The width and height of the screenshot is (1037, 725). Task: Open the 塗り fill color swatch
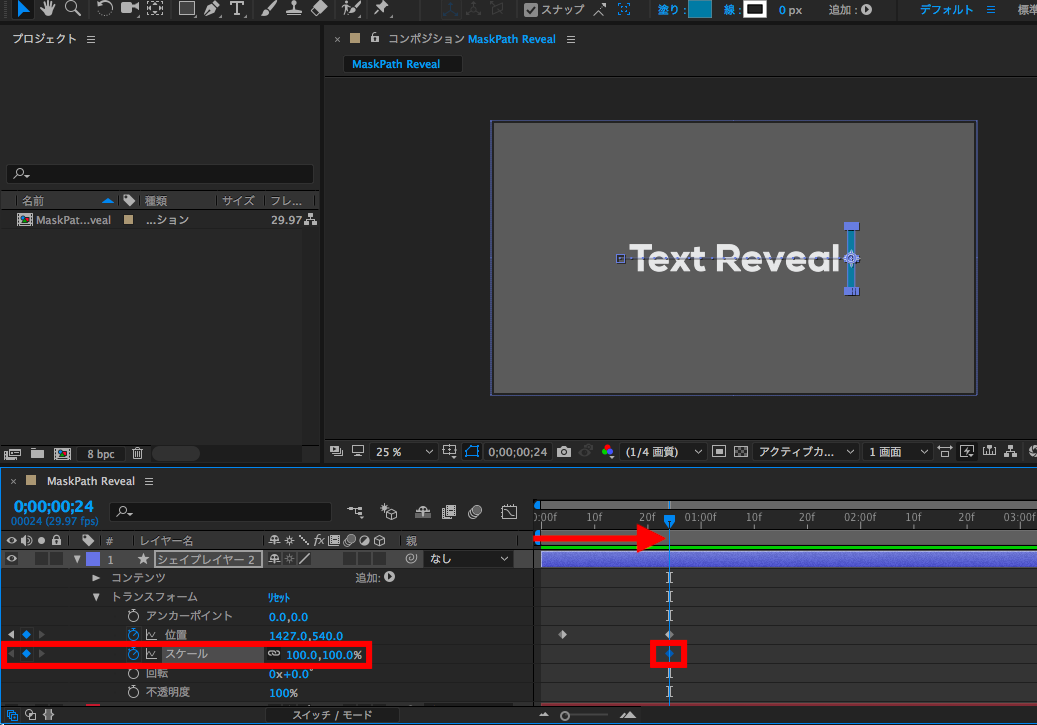click(x=699, y=10)
